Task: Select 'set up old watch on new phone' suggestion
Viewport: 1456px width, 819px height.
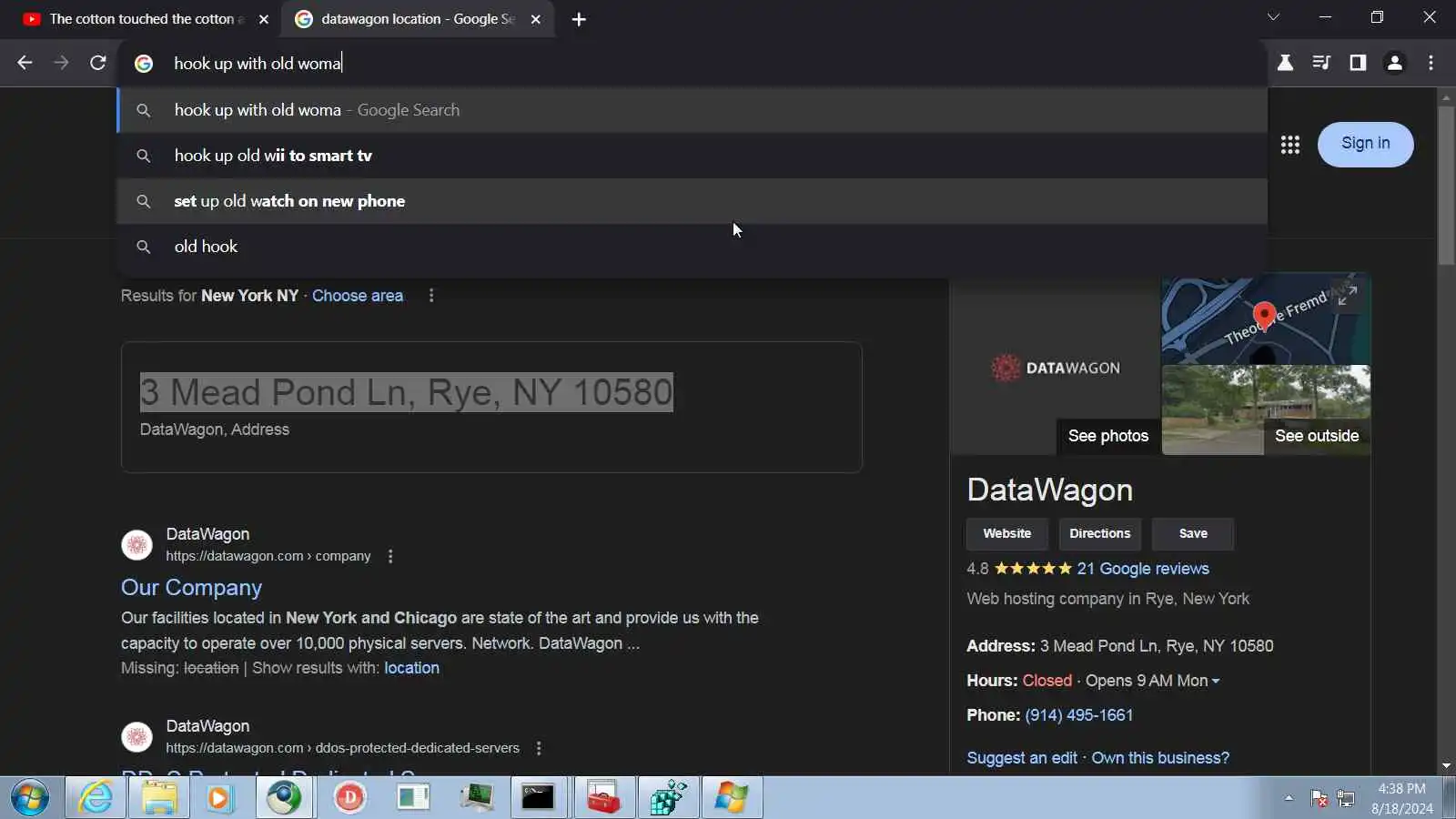Action: 693,201
